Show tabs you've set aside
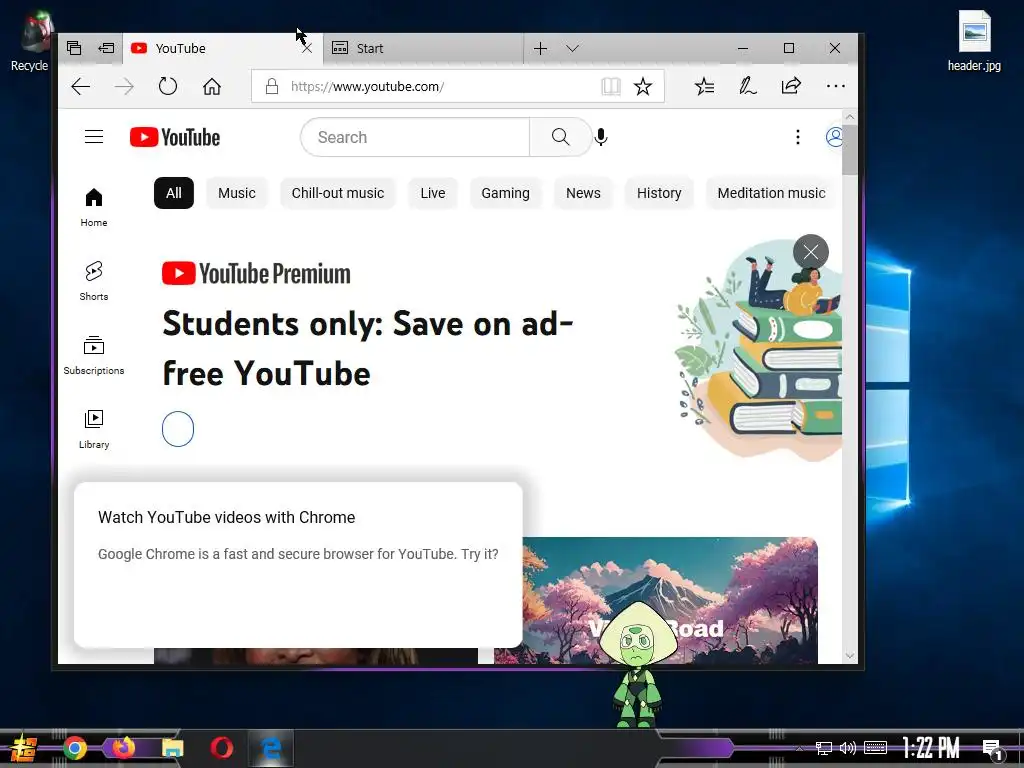 pos(74,48)
